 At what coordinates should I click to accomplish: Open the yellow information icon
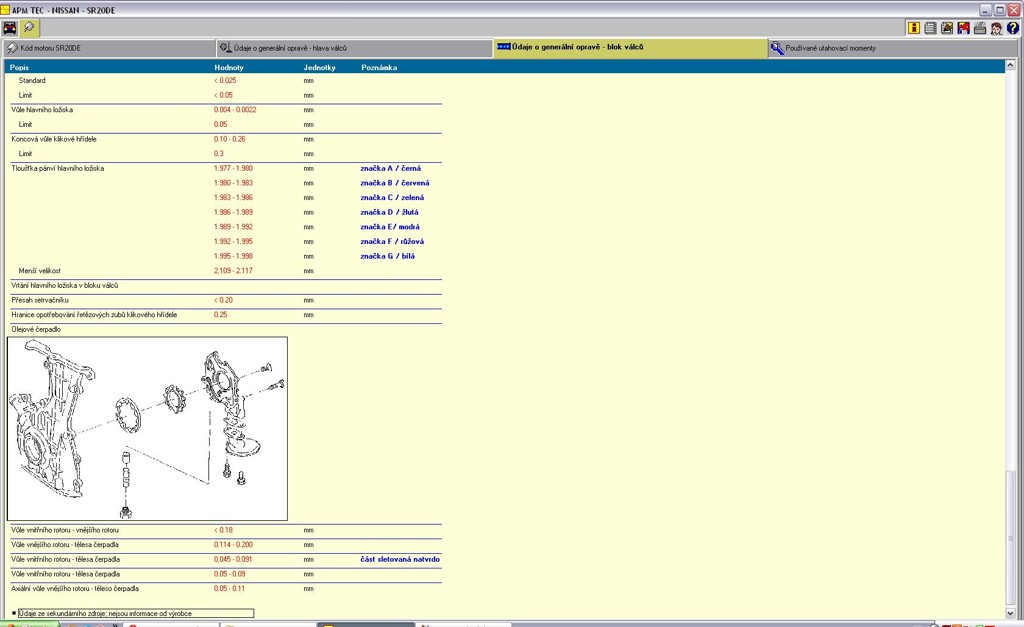[914, 28]
